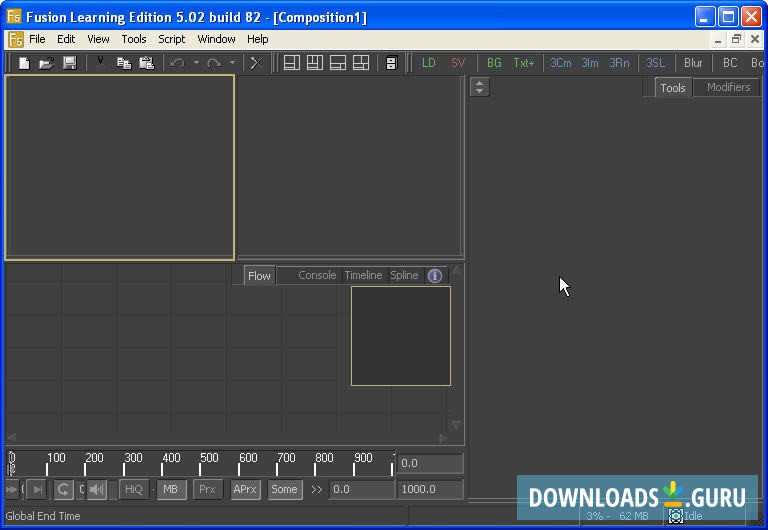This screenshot has height=530, width=768.
Task: Add a Saver (SV) tool
Action: [x=458, y=63]
